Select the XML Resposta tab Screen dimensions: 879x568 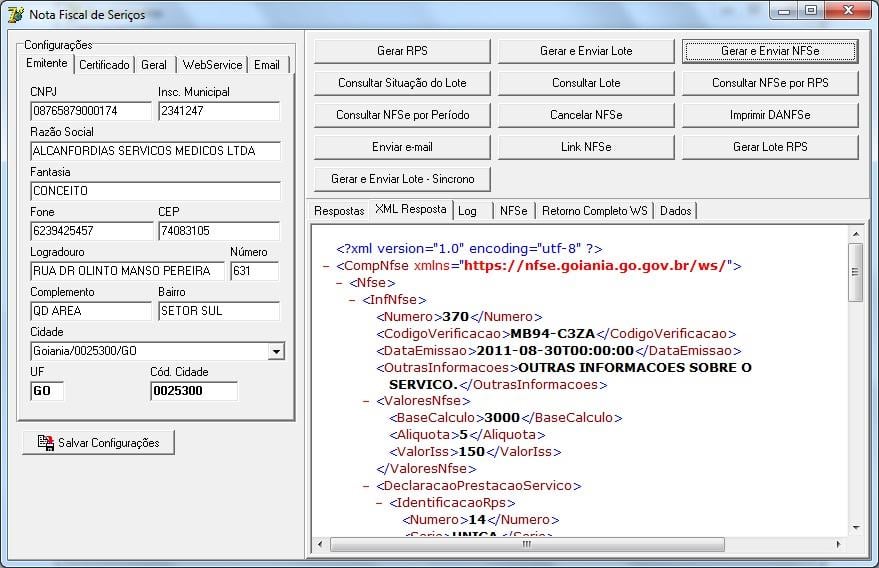point(411,209)
